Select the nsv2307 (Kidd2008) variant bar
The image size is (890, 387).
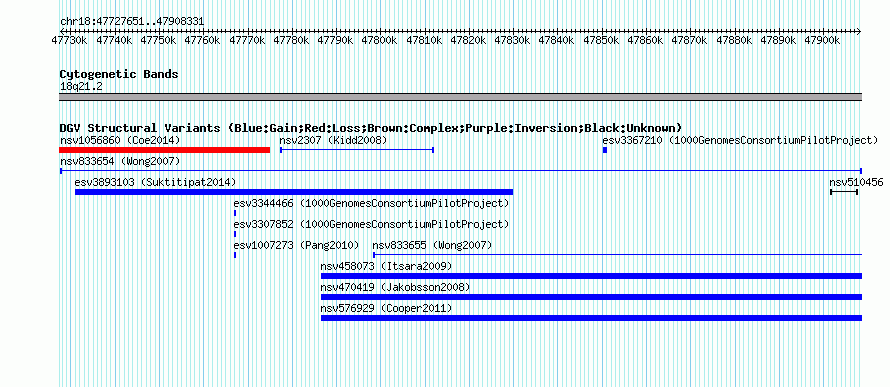click(357, 150)
